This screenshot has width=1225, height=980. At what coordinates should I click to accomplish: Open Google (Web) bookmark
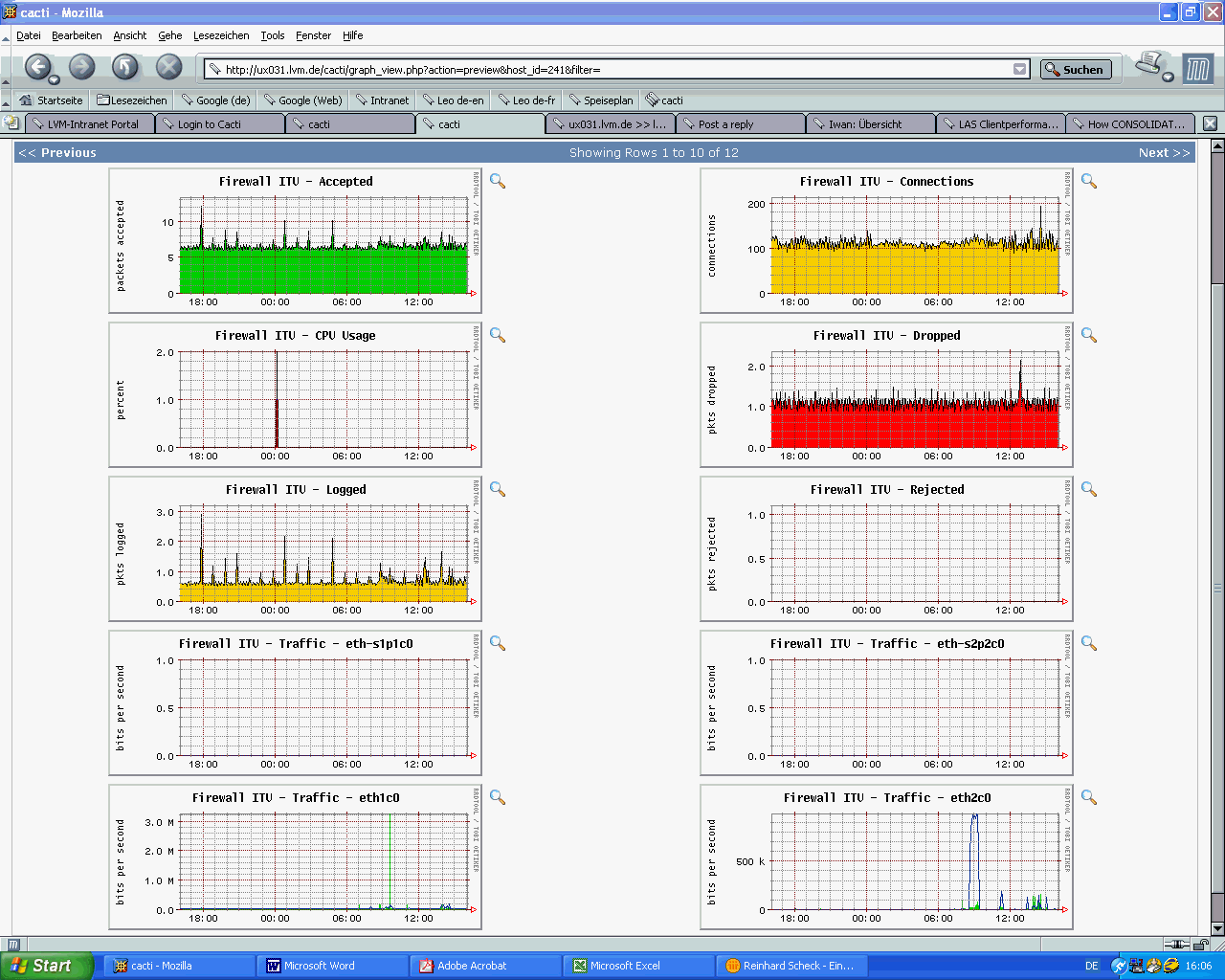302,100
